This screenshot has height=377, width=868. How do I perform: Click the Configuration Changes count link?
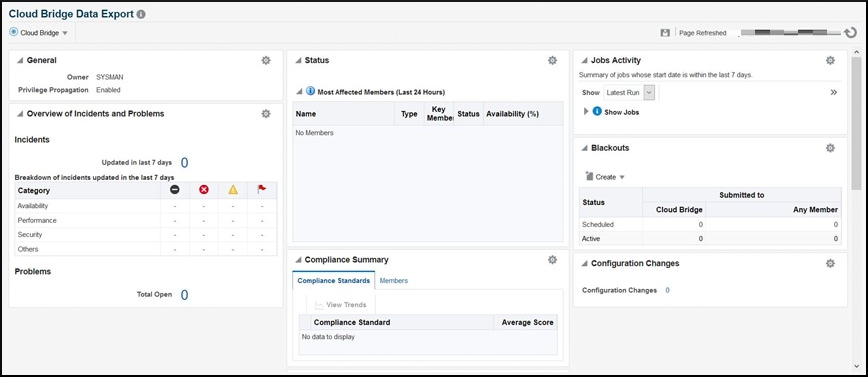tap(667, 290)
